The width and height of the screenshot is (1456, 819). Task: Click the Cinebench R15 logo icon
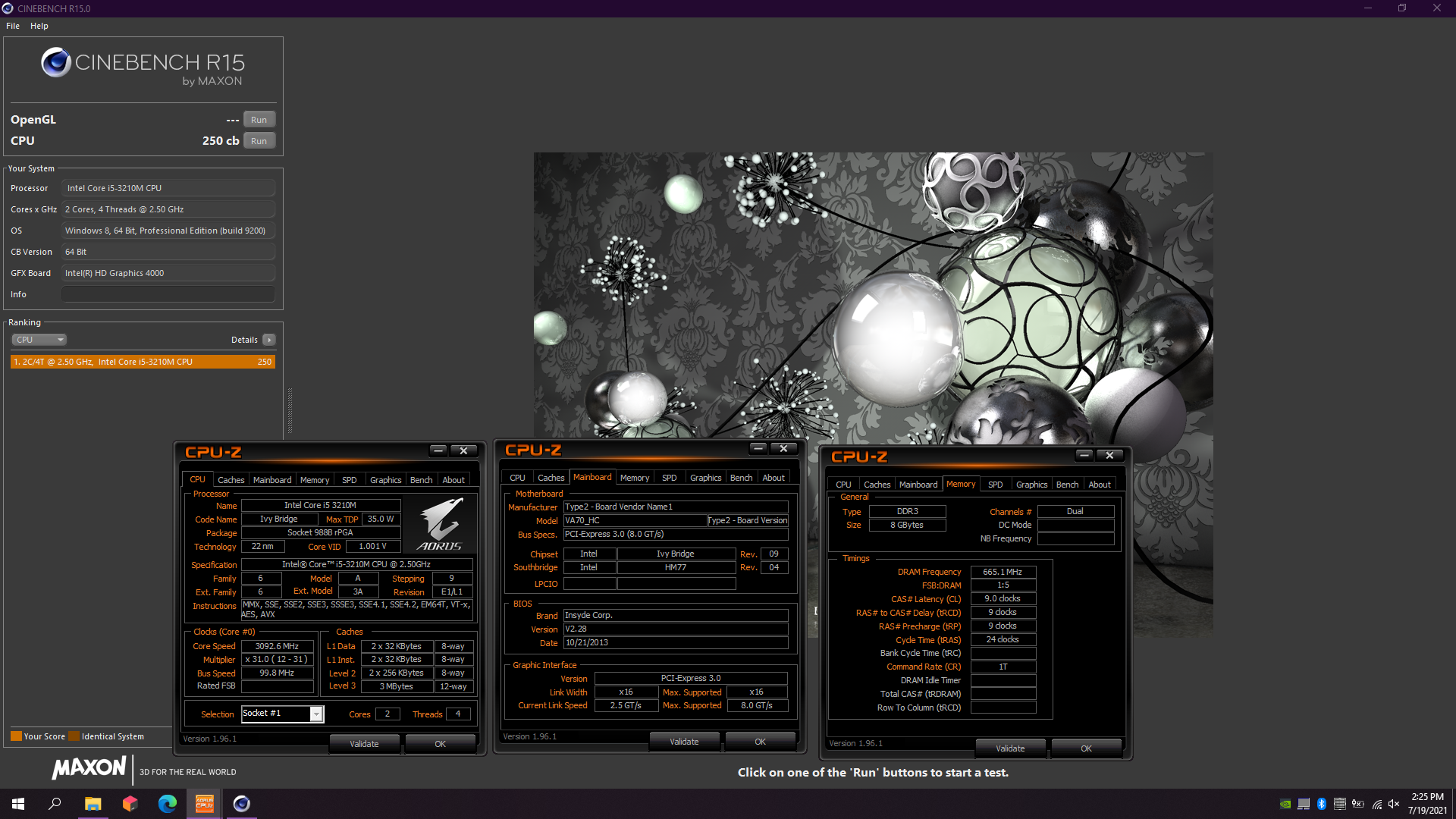(x=56, y=62)
